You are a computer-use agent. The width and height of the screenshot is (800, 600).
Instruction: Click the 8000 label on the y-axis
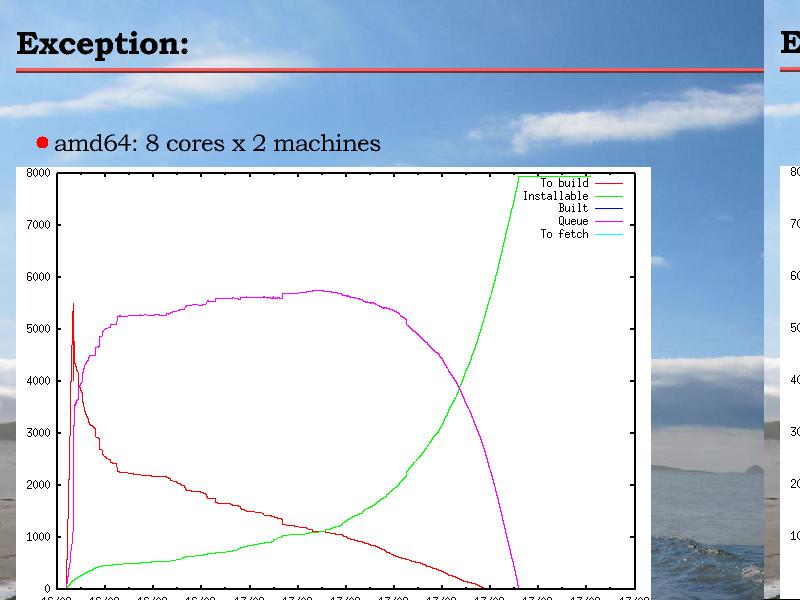click(38, 173)
